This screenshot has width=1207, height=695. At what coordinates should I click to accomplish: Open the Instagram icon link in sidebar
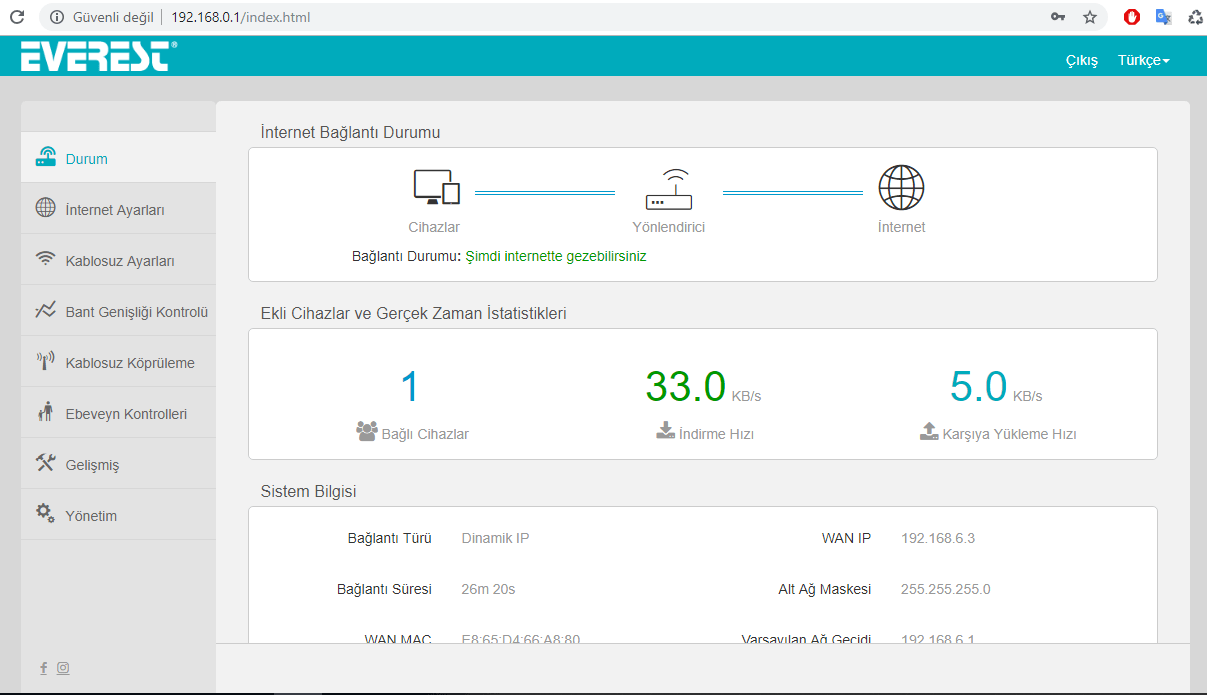click(x=63, y=668)
